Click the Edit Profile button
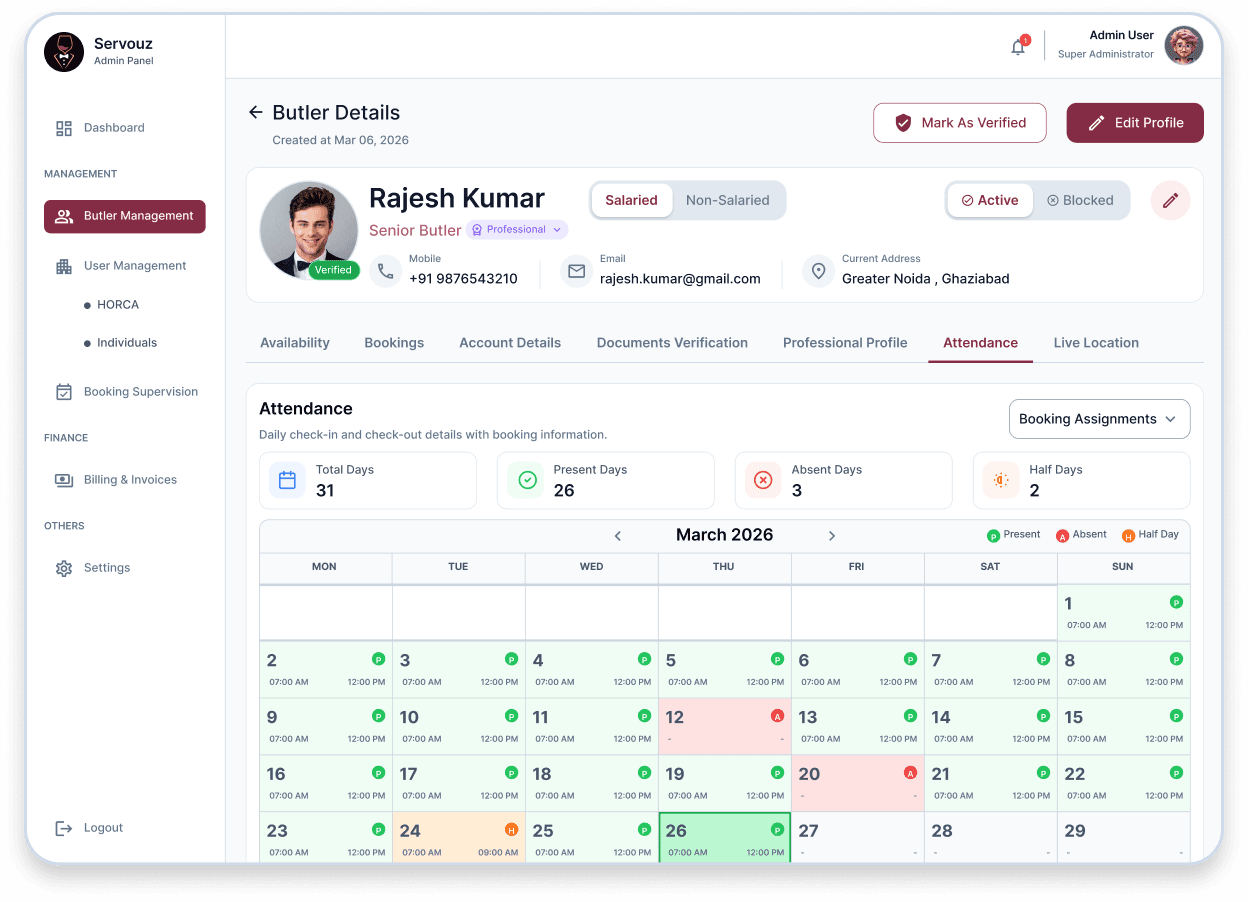 [x=1135, y=123]
